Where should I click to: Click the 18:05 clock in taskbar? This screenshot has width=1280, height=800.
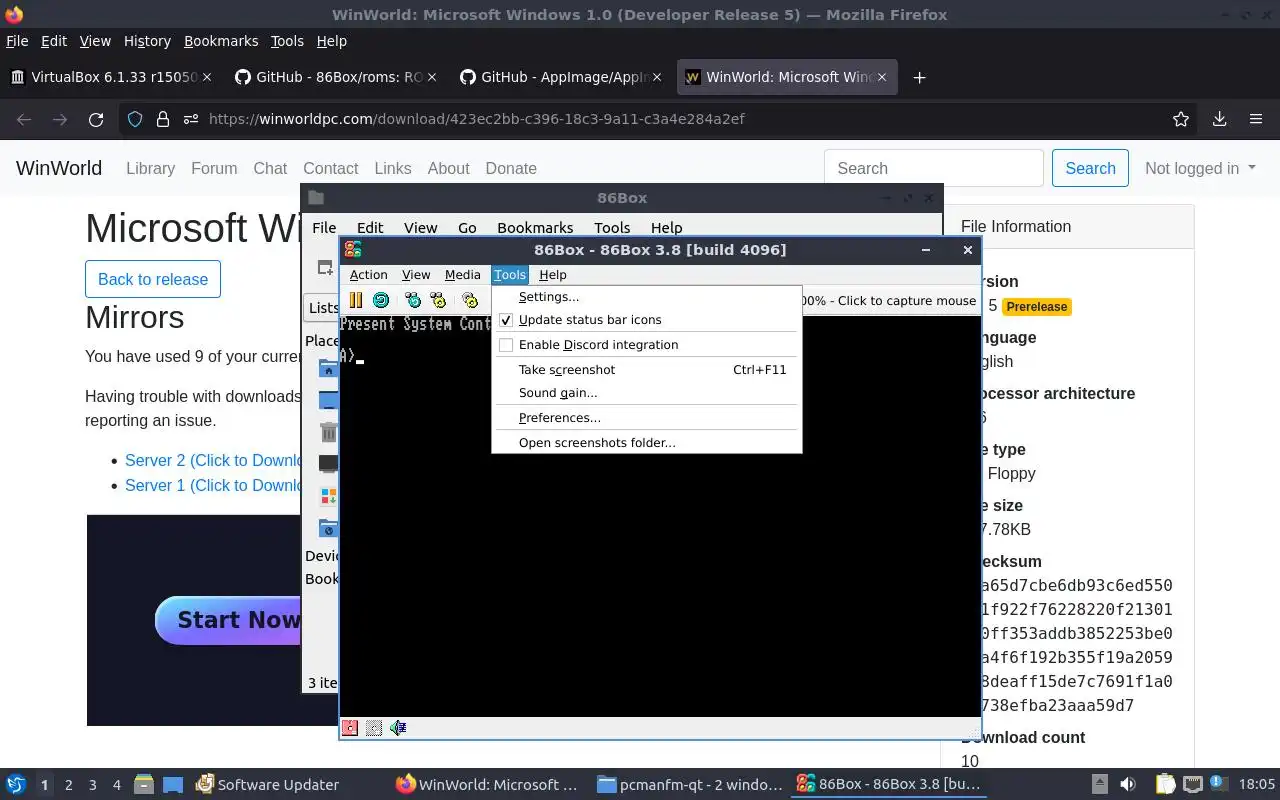point(1257,785)
